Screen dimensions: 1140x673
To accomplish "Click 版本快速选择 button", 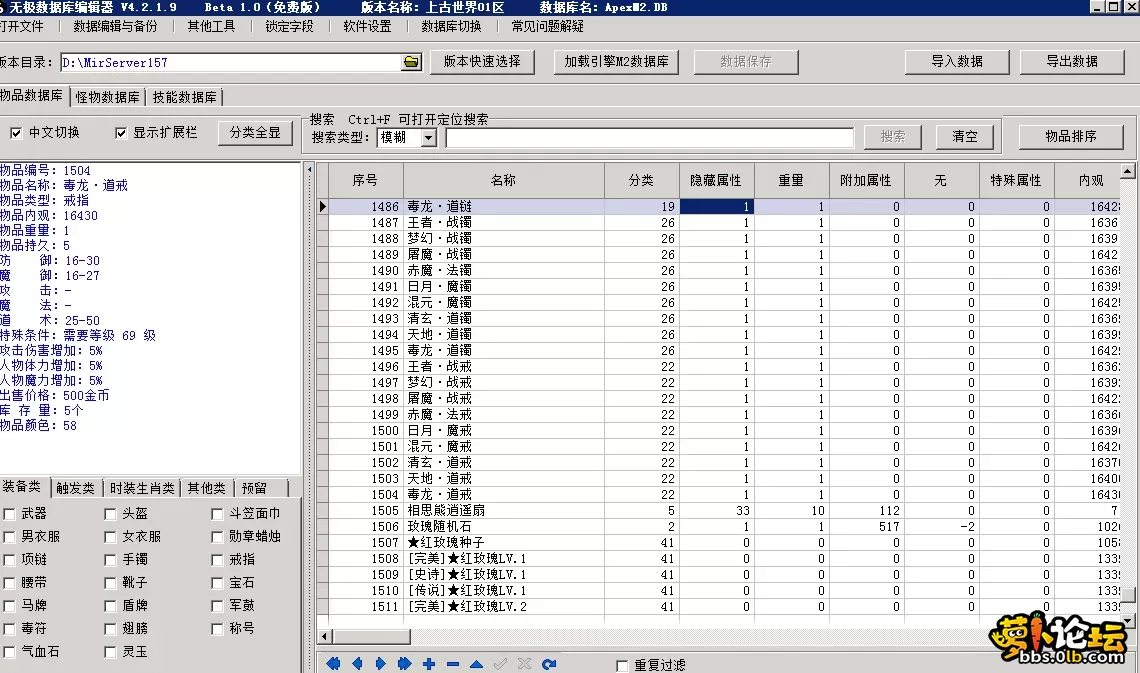I will tap(482, 62).
